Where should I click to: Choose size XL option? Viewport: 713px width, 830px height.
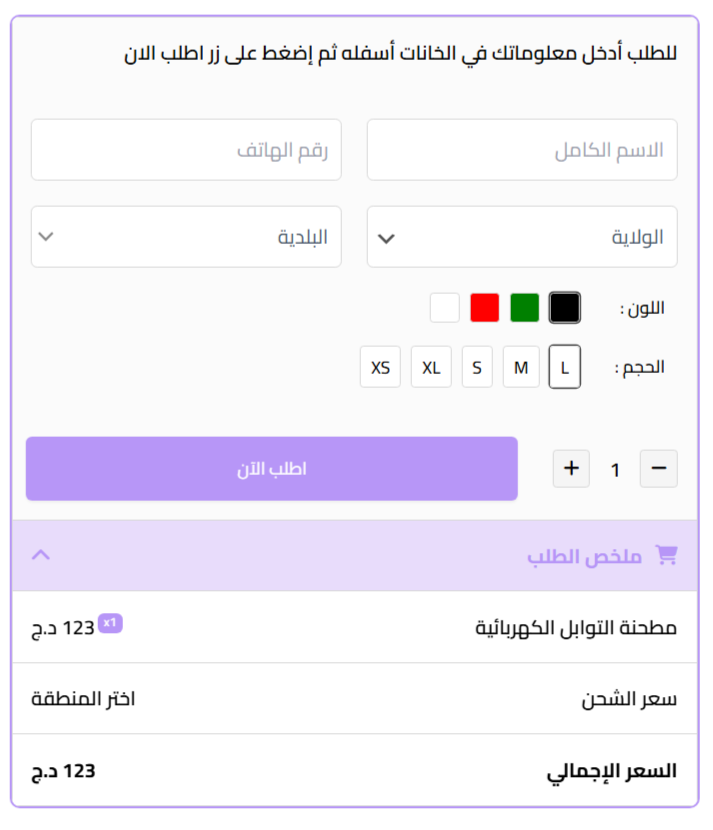[431, 368]
